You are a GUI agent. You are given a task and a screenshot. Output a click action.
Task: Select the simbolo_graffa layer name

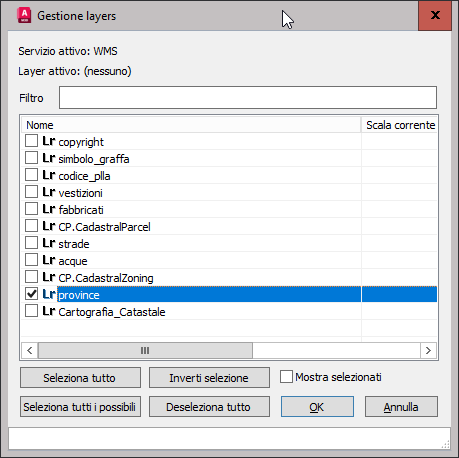pos(94,159)
